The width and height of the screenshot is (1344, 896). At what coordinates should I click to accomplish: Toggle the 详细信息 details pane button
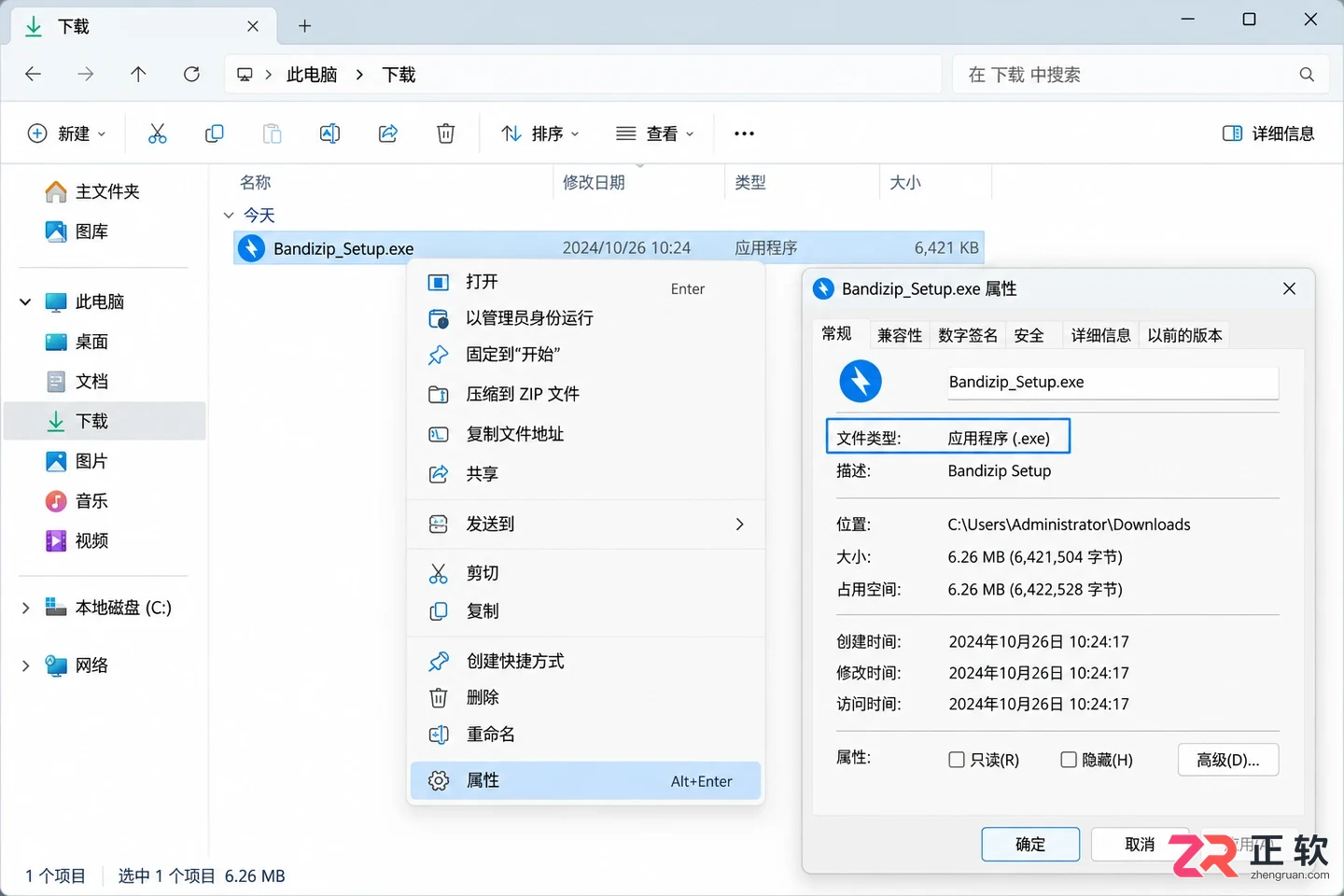[1268, 133]
